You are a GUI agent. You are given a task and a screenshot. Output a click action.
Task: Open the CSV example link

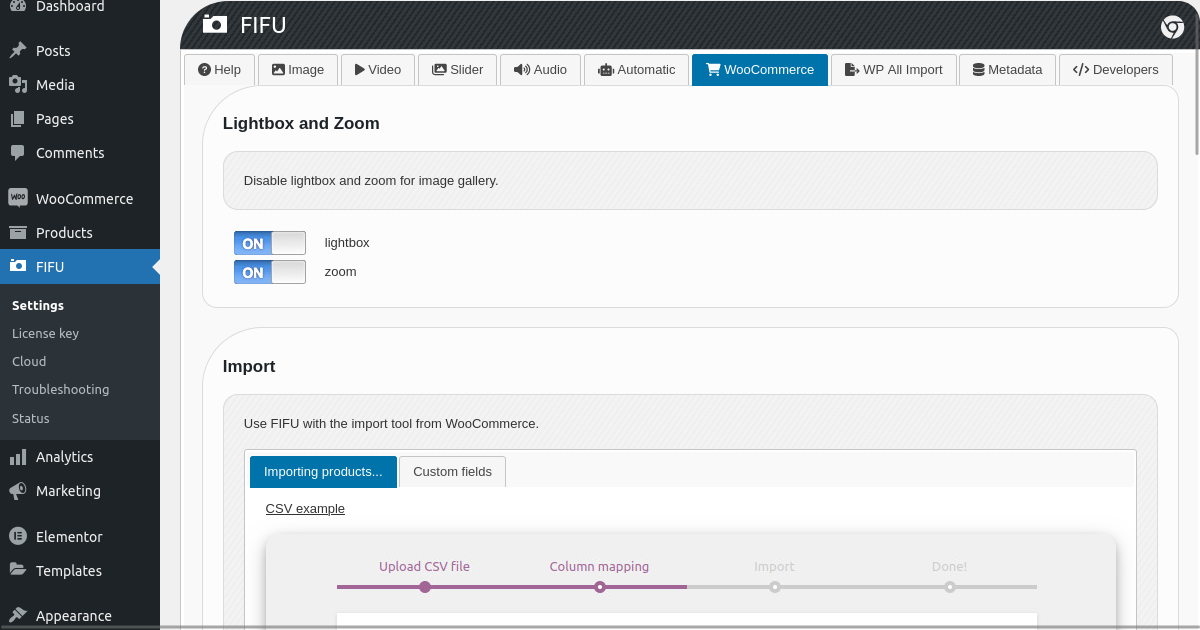(x=305, y=509)
